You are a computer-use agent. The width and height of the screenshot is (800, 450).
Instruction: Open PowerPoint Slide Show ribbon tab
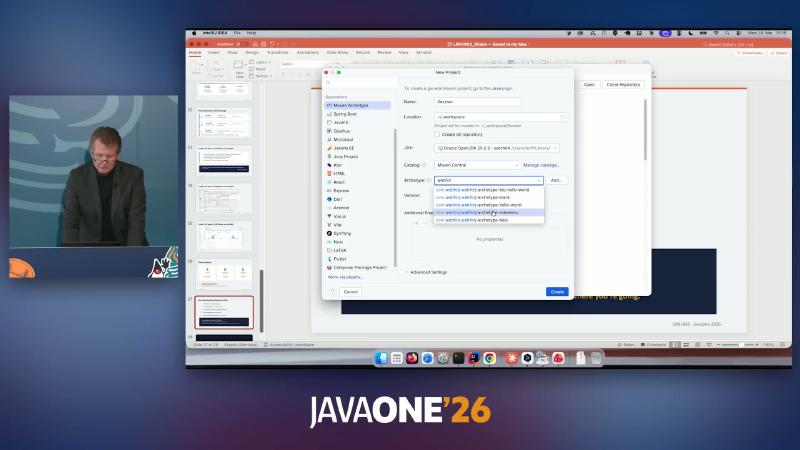[337, 53]
